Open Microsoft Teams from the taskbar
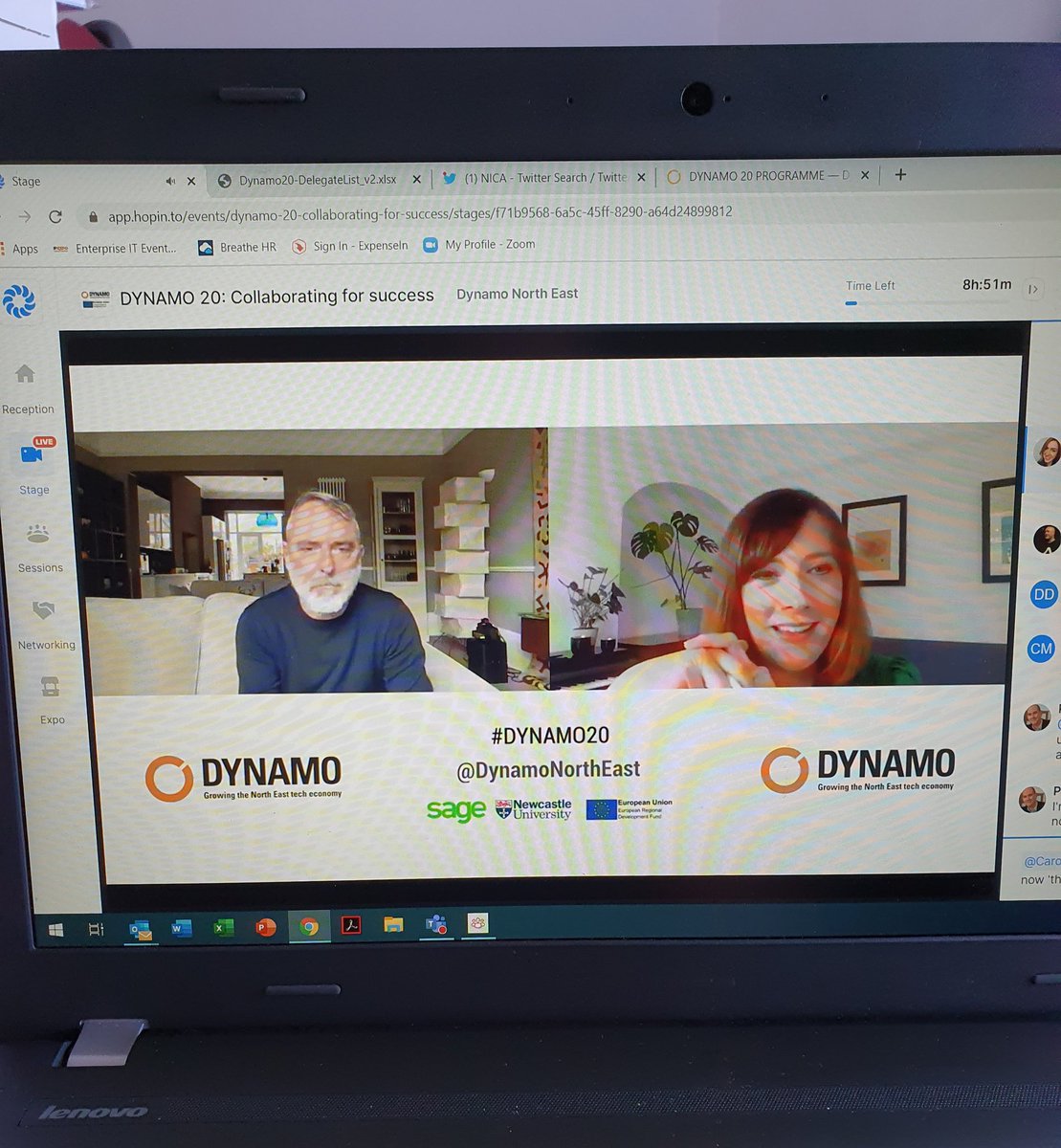Image resolution: width=1061 pixels, height=1148 pixels. tap(436, 924)
